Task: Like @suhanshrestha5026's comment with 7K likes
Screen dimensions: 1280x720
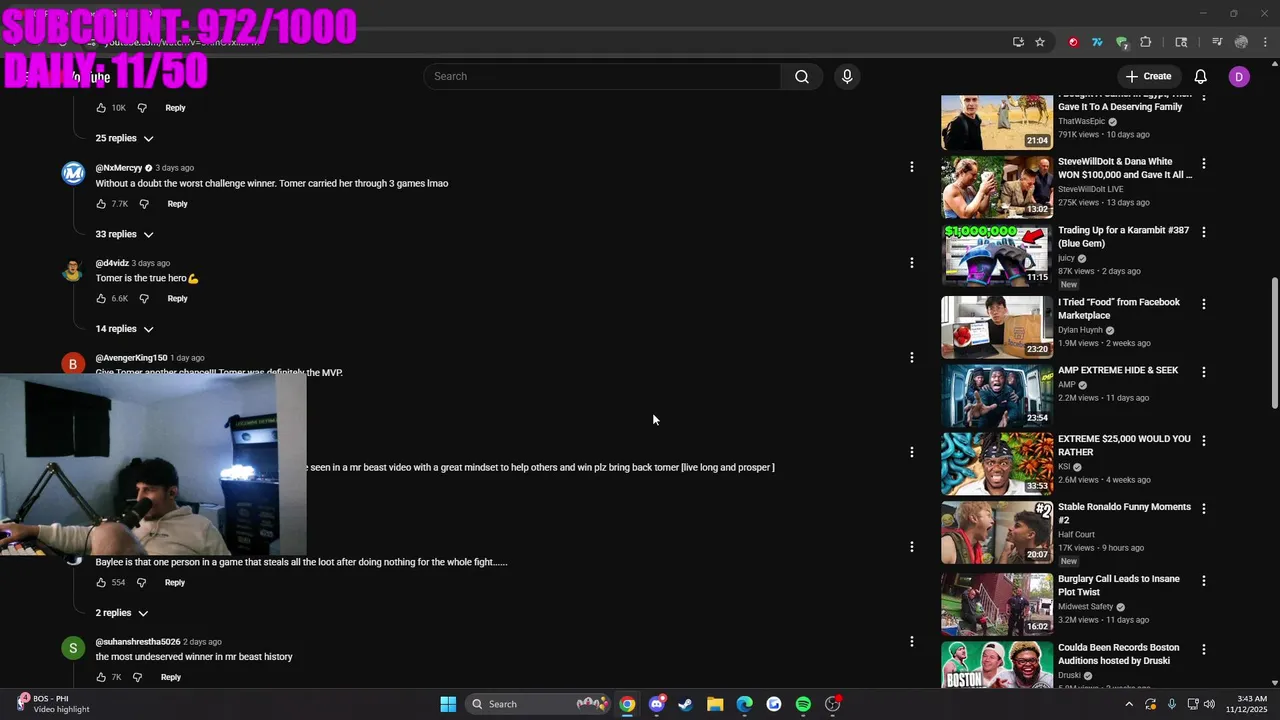Action: tap(101, 677)
